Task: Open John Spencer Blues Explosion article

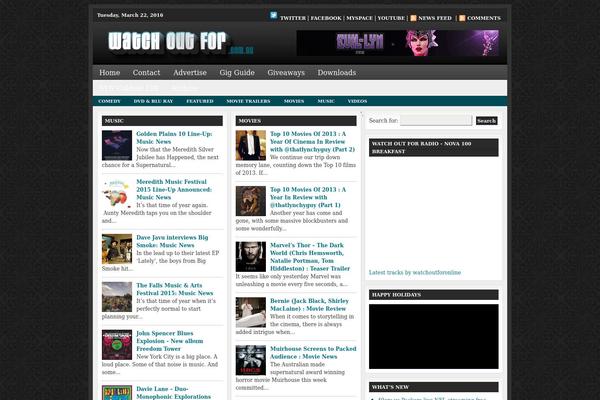Action: pyautogui.click(x=170, y=341)
